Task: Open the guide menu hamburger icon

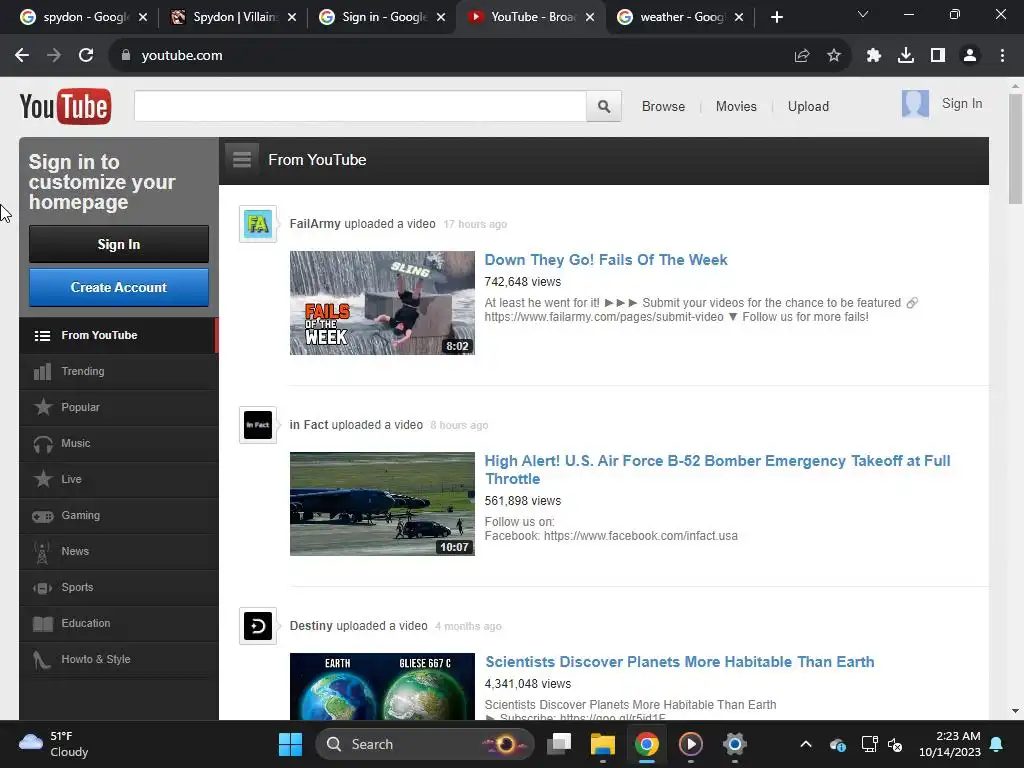Action: pos(242,159)
